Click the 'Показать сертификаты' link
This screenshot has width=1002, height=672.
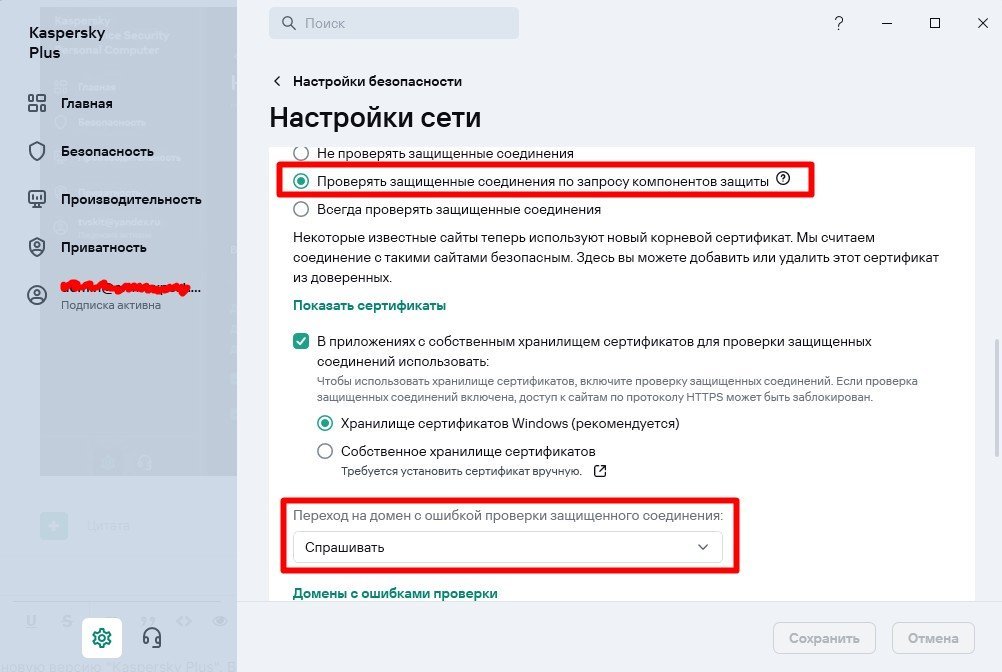click(x=369, y=305)
